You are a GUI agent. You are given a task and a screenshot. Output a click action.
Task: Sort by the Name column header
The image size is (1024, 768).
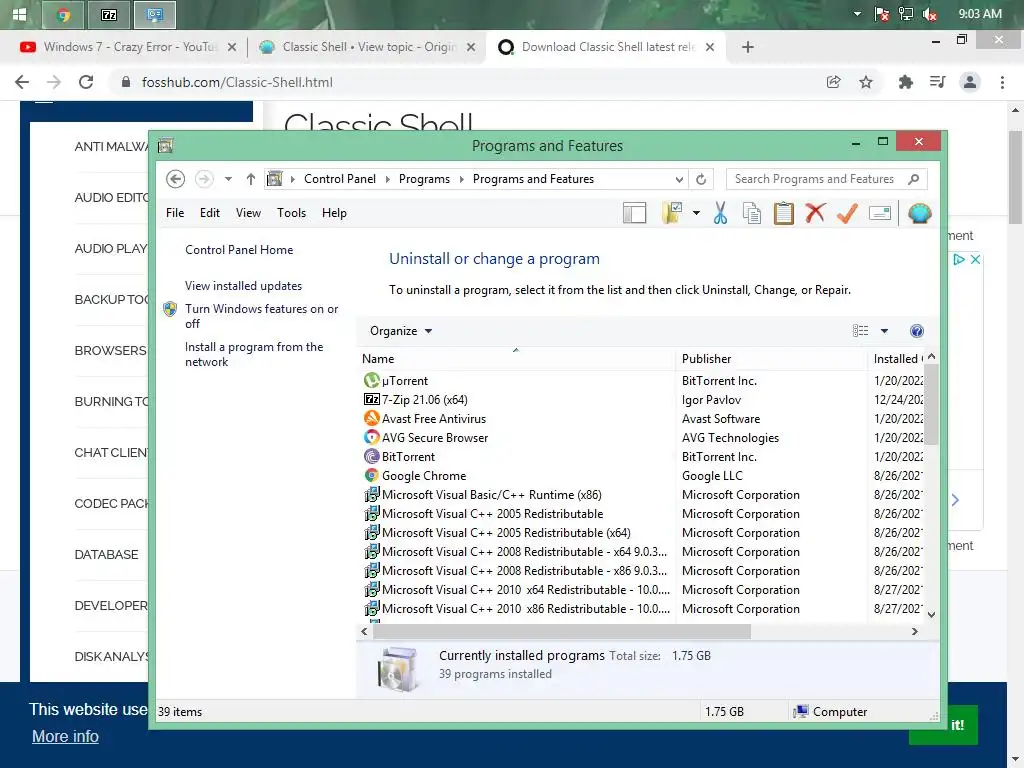[516, 359]
